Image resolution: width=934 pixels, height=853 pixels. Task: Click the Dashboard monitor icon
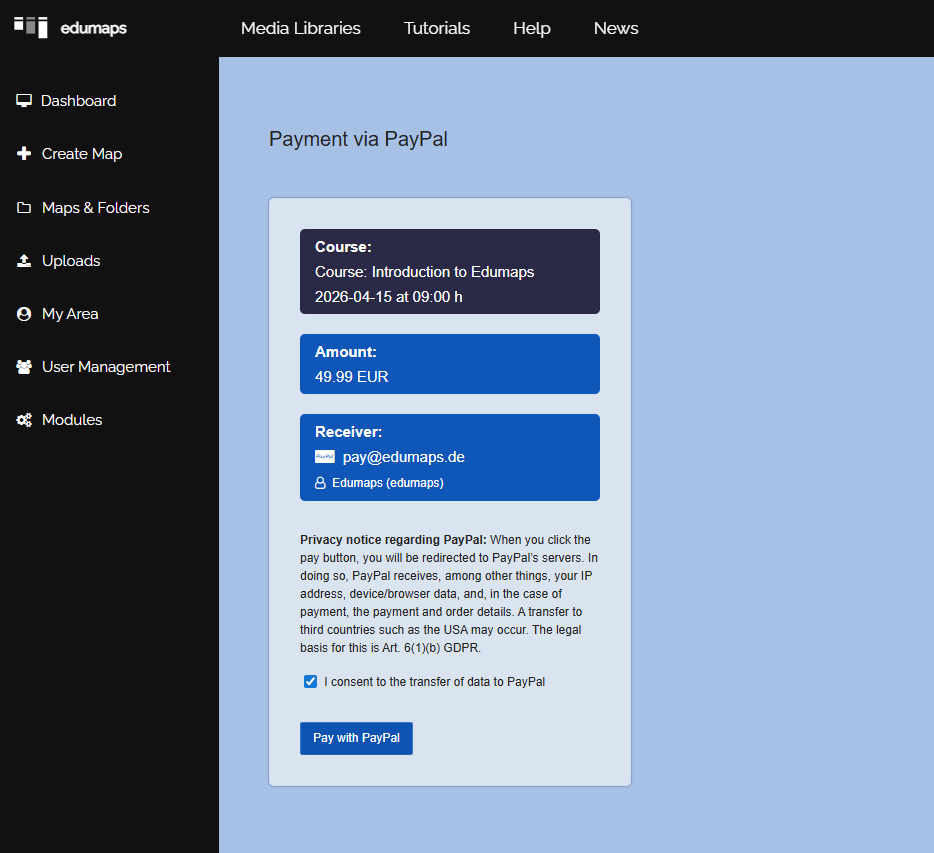tap(24, 101)
